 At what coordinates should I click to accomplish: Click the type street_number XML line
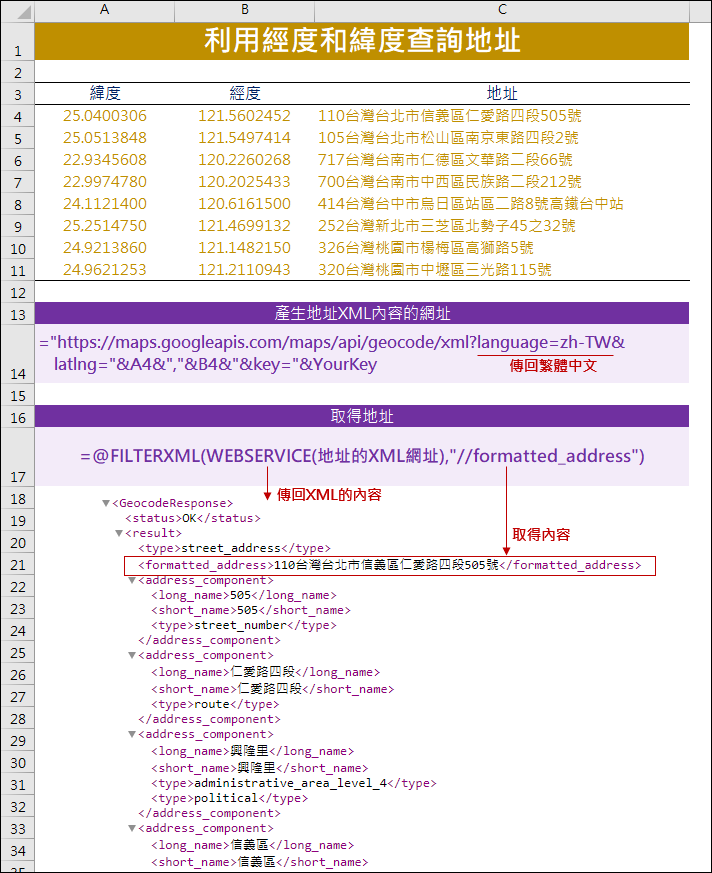[x=244, y=625]
